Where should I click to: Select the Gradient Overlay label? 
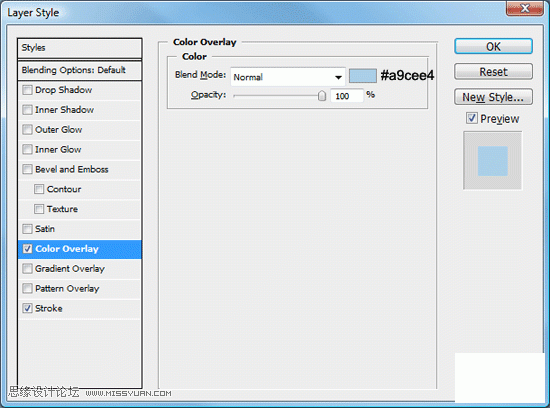(x=70, y=269)
